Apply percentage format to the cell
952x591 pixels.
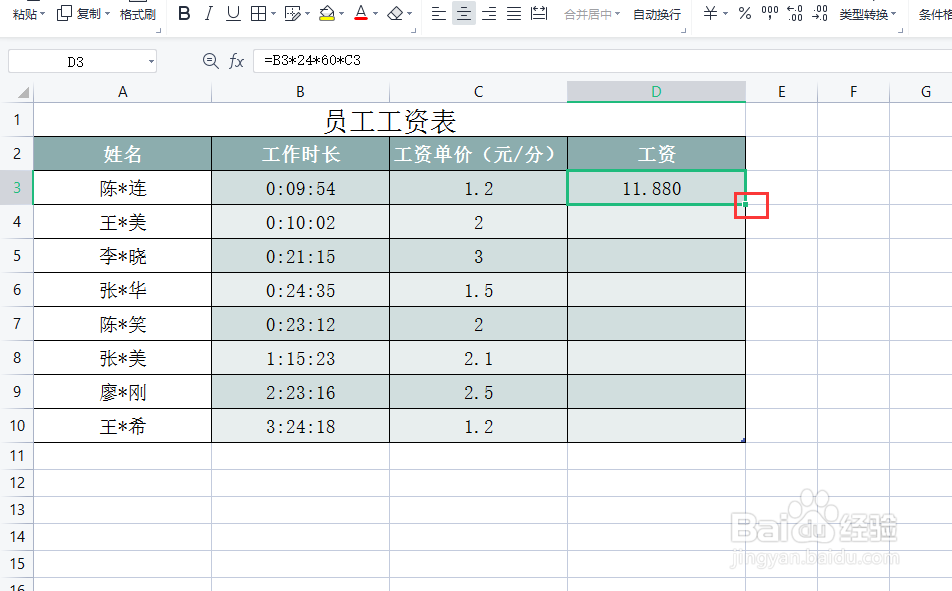[744, 14]
